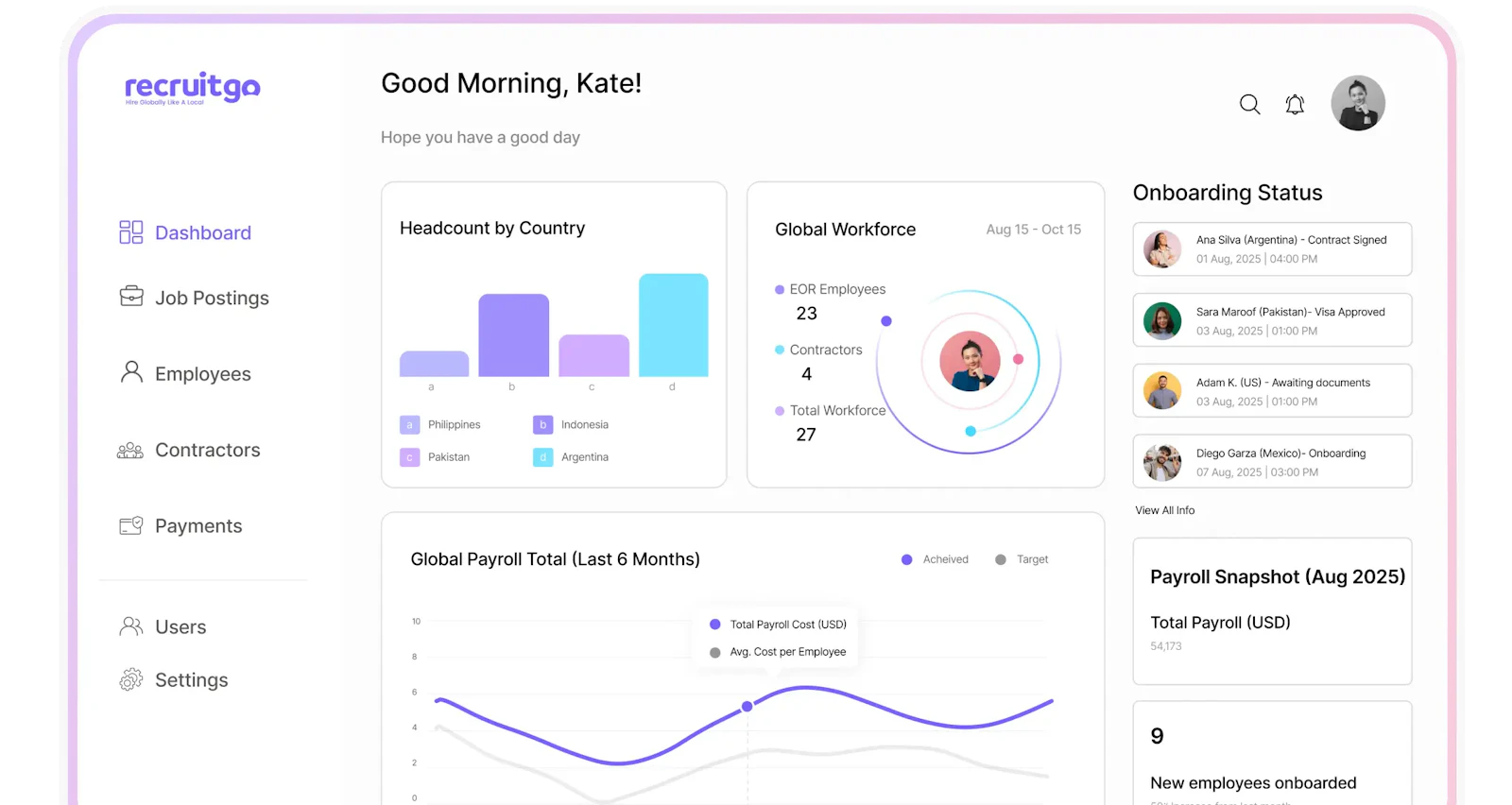
Task: Click the Settings gear icon
Action: tap(131, 679)
